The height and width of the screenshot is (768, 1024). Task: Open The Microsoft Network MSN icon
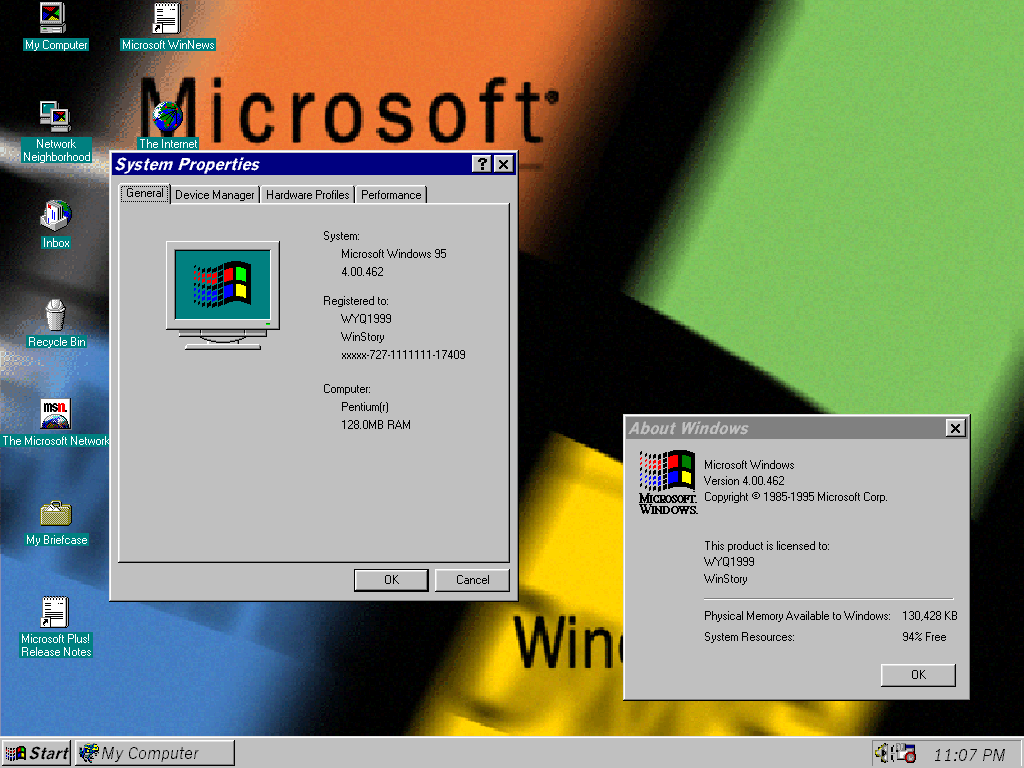pos(56,413)
